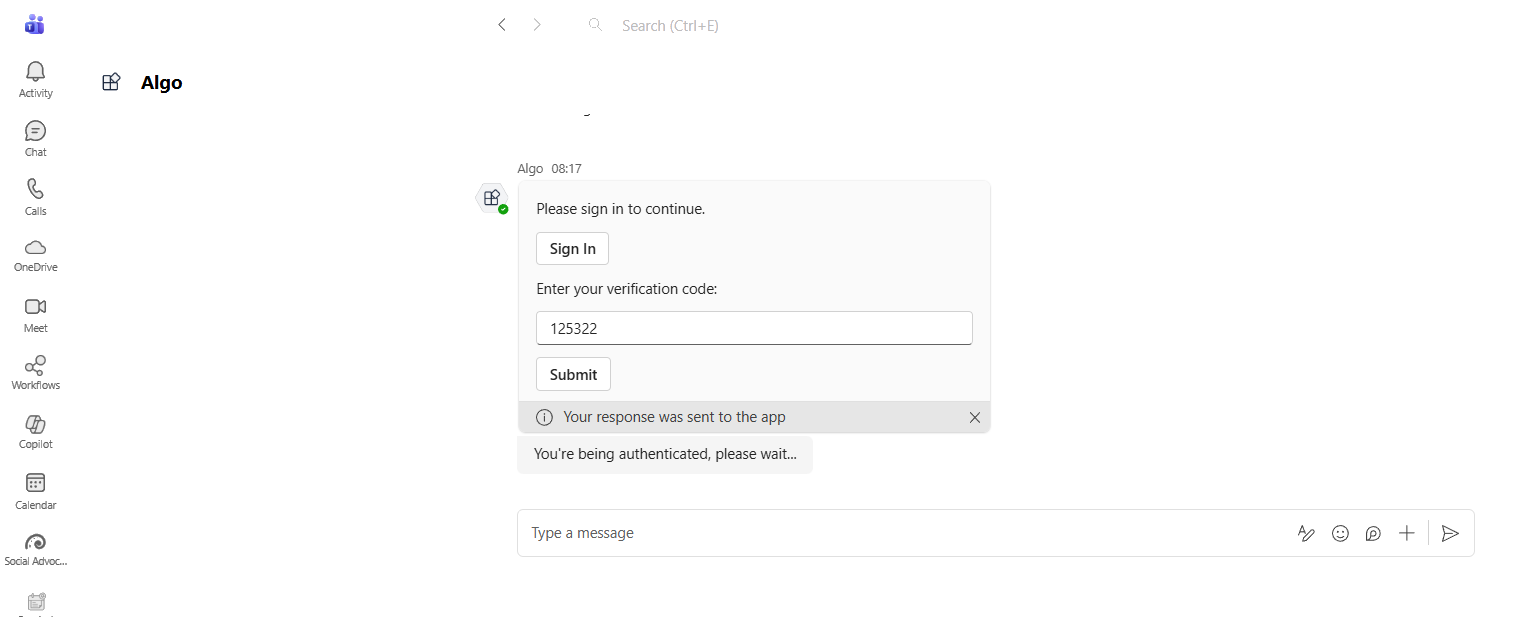The height and width of the screenshot is (617, 1515).
Task: Open Workflows in the sidebar
Action: coord(35,366)
